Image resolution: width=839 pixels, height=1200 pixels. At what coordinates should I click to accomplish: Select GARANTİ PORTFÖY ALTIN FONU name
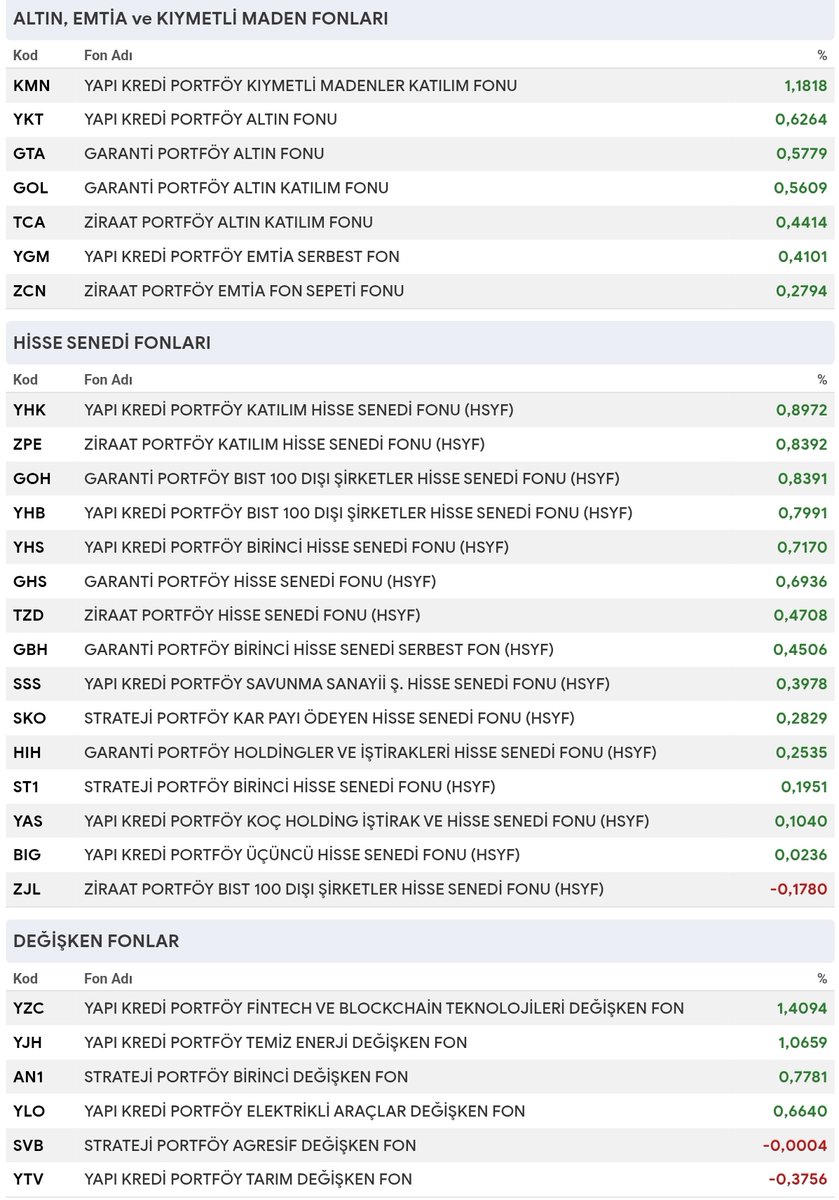coord(204,154)
